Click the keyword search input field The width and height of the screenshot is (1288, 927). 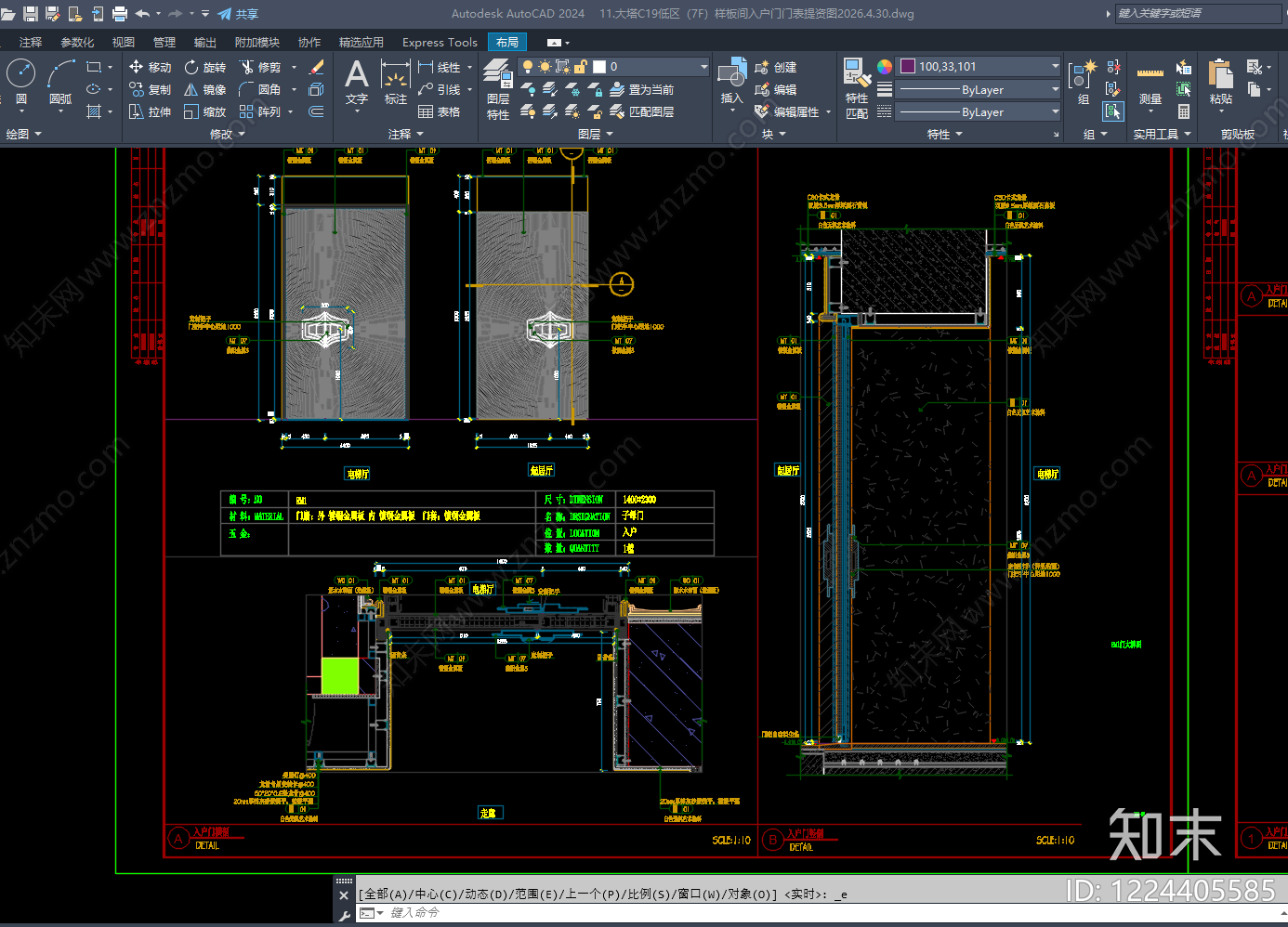pos(1197,14)
